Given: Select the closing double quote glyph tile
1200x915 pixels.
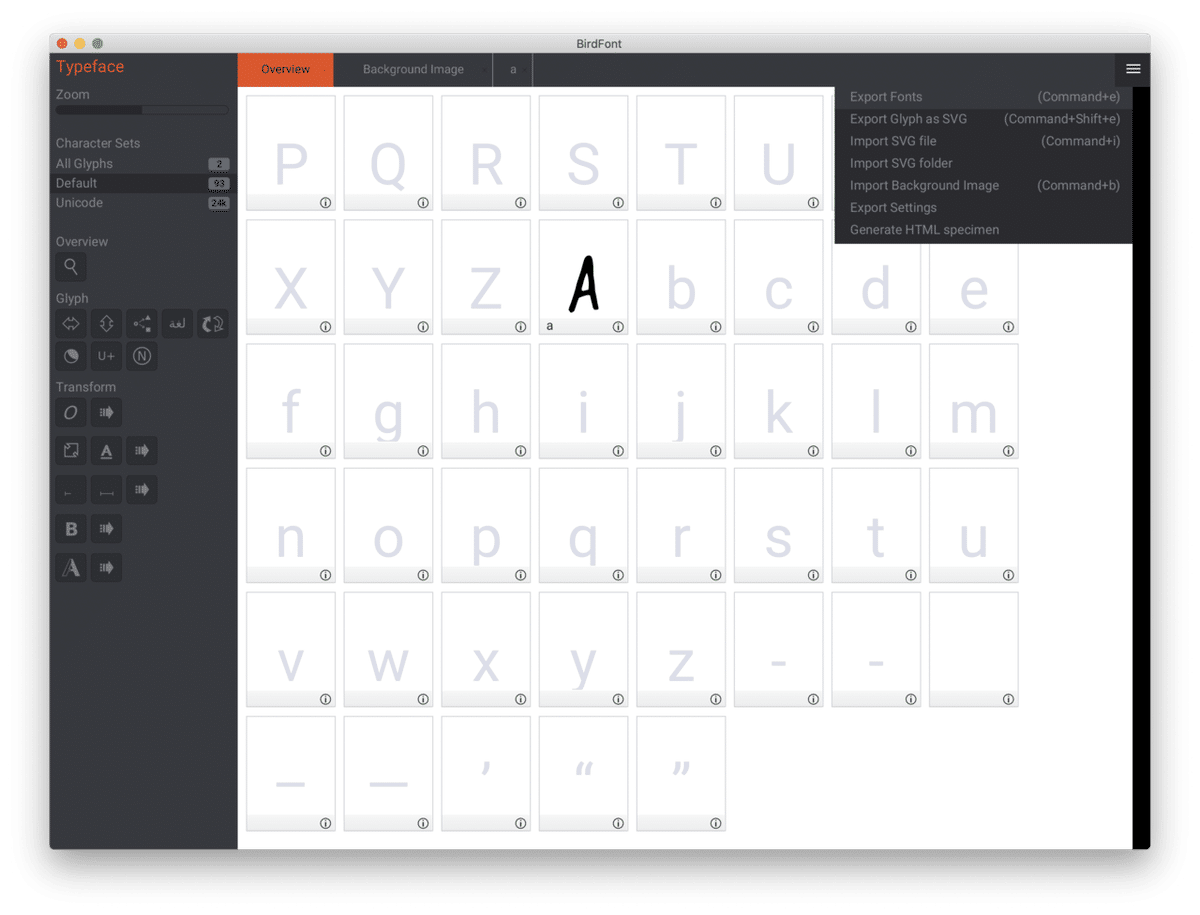Looking at the screenshot, I should [681, 774].
